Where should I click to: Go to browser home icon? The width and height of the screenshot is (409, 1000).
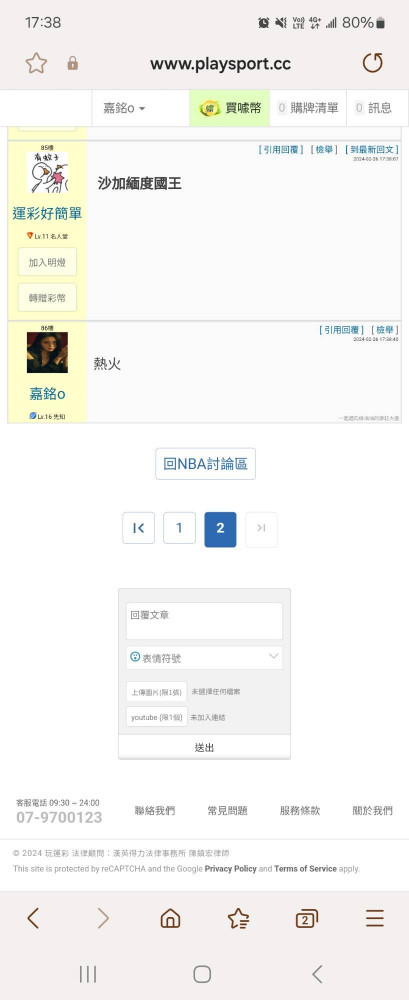point(170,918)
